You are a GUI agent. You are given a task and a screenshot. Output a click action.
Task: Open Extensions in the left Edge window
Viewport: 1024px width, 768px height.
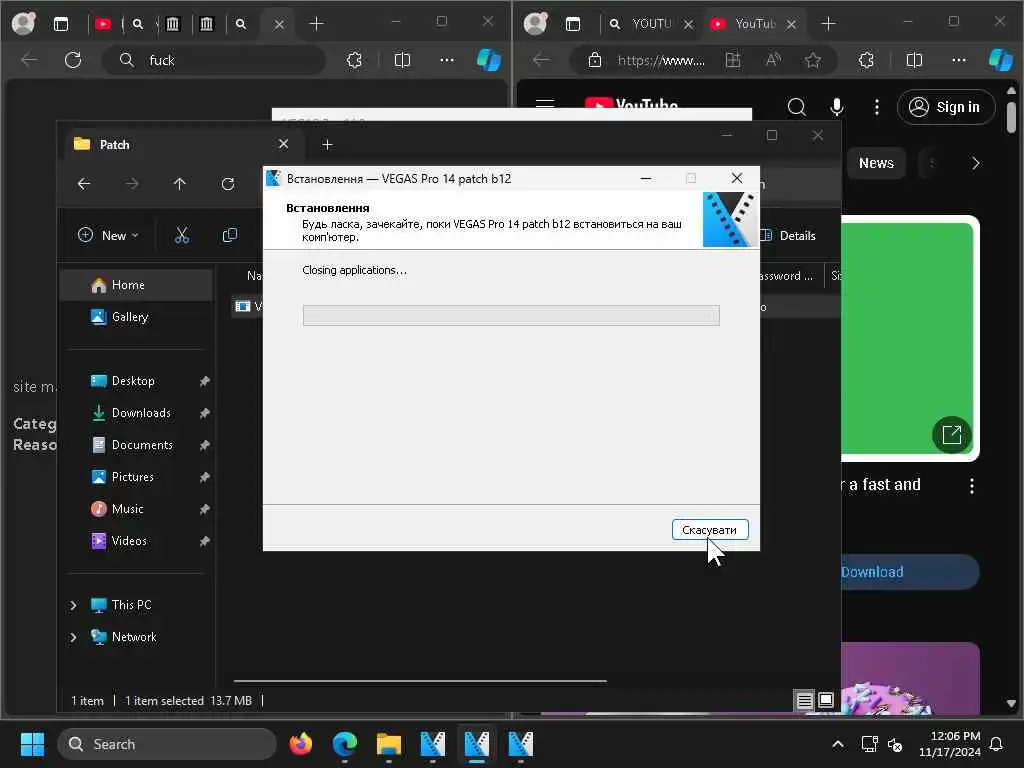(x=354, y=60)
